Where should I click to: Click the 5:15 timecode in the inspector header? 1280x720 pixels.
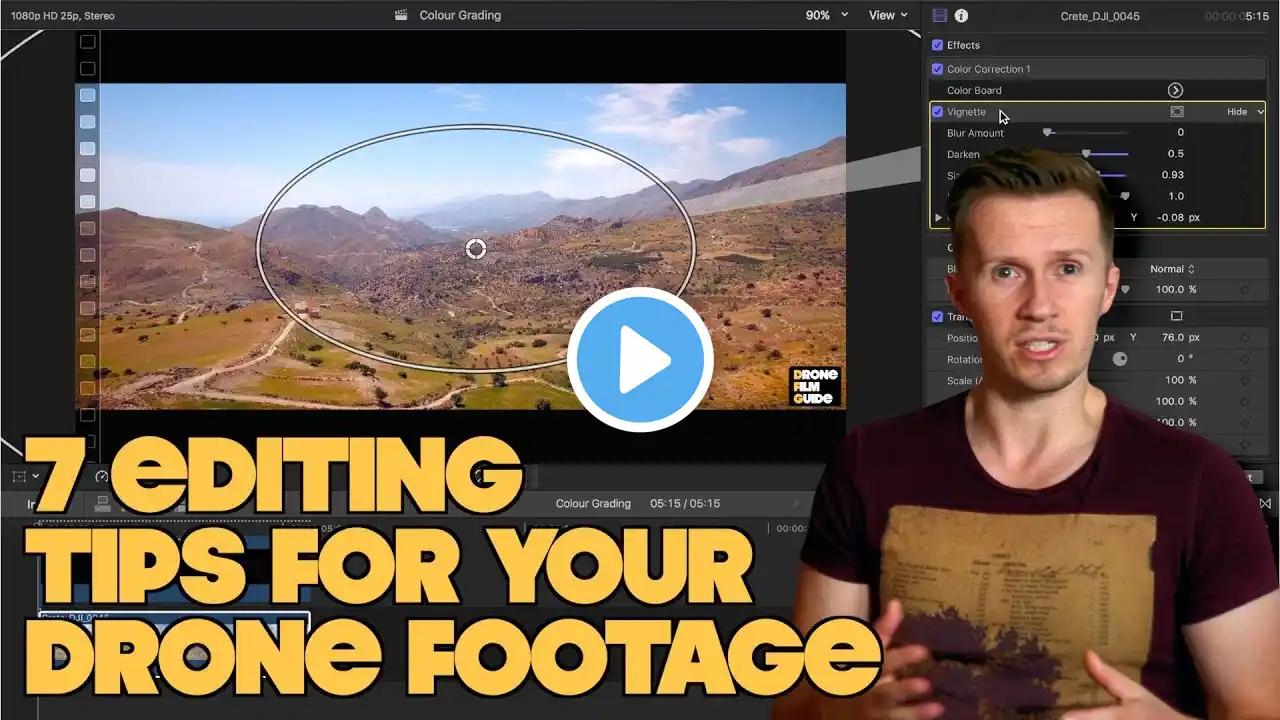pyautogui.click(x=1257, y=16)
